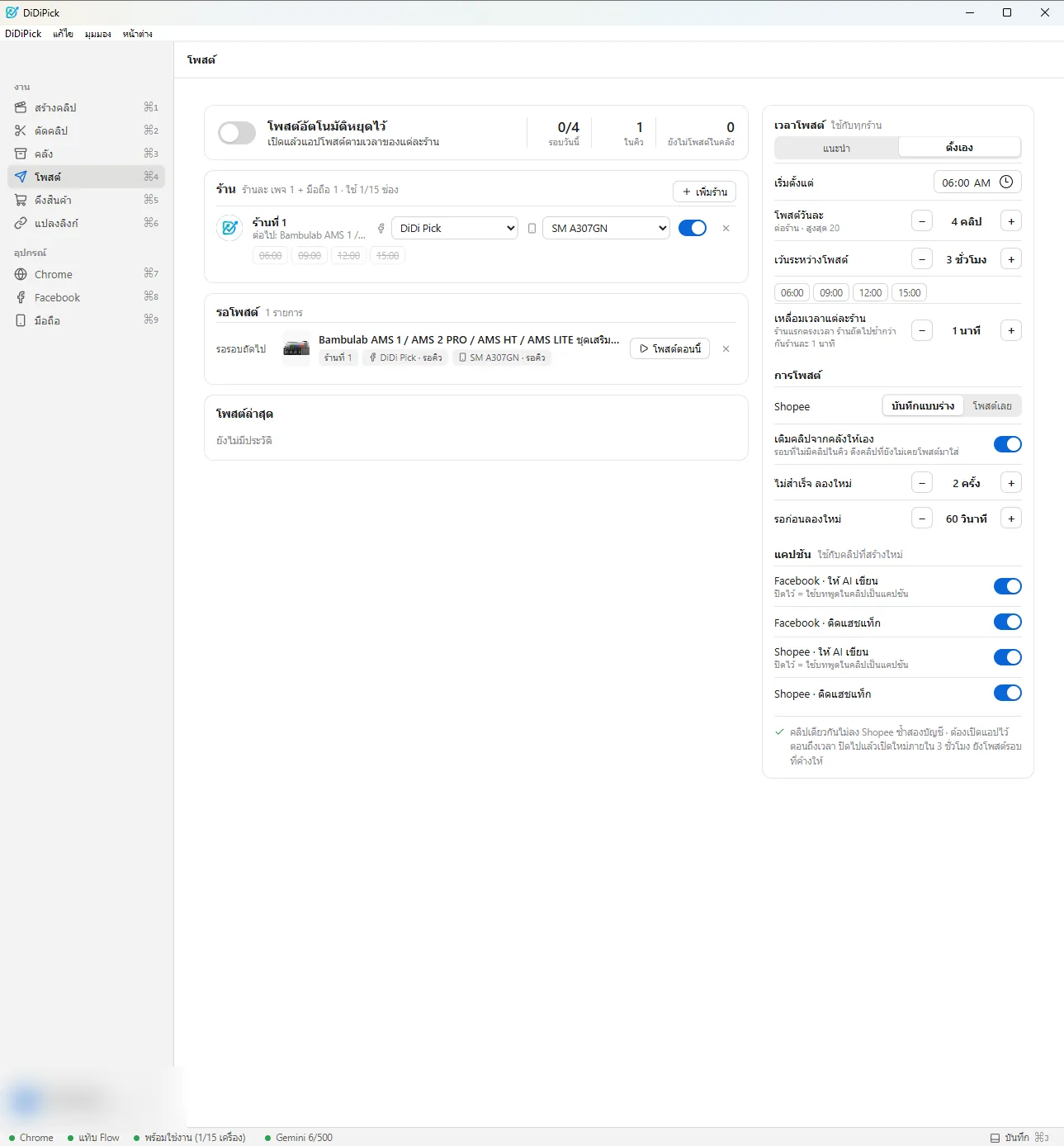Click the โพสต์ตอนนี้ post now button
This screenshot has height=1146, width=1064.
point(669,348)
